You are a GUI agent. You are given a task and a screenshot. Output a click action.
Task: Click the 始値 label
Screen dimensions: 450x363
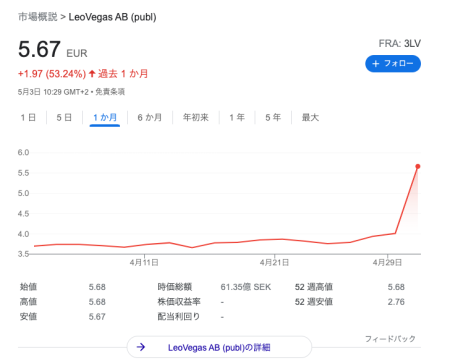(28, 287)
